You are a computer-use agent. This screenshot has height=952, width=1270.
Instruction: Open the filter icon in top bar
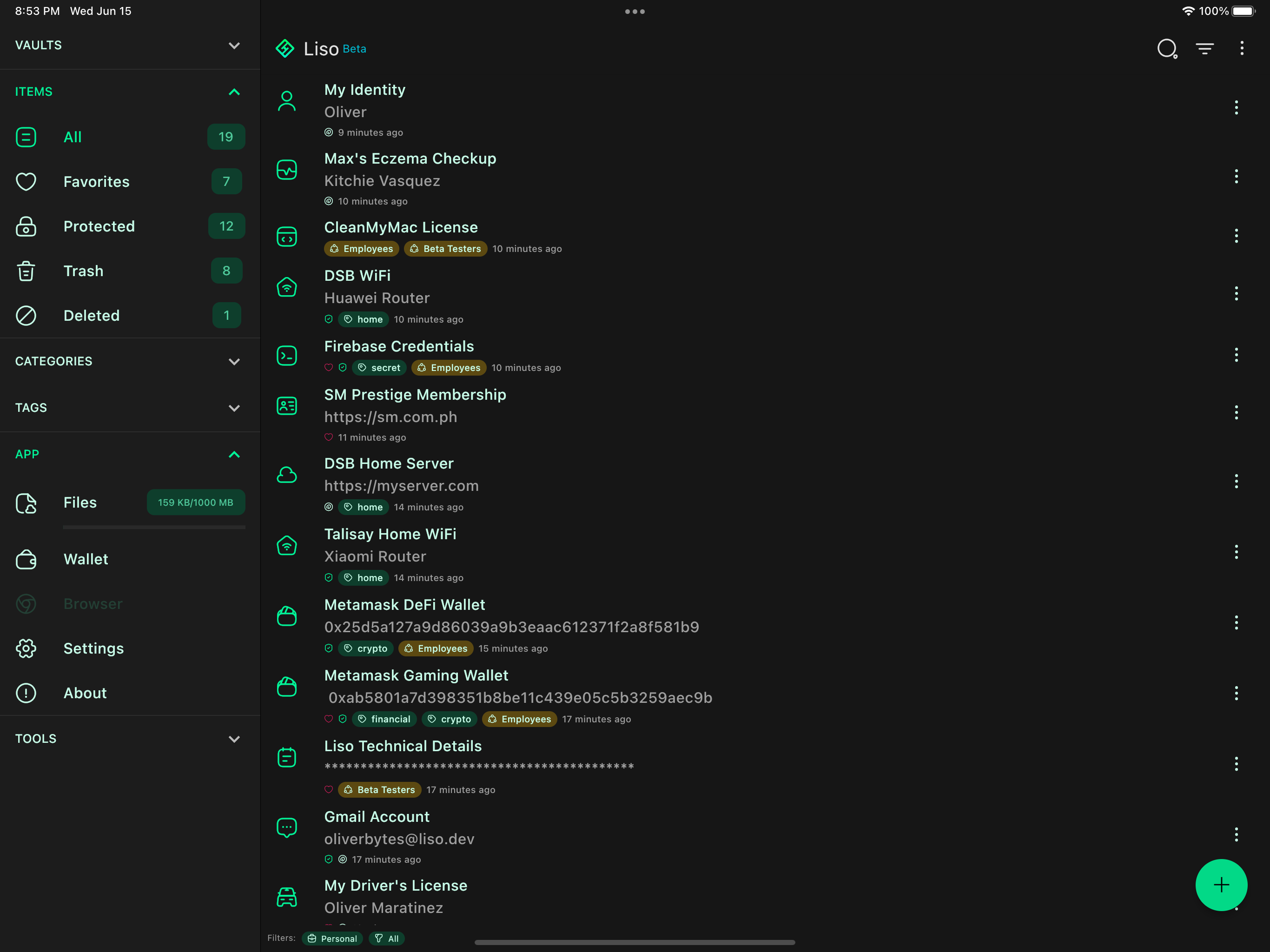coord(1204,48)
